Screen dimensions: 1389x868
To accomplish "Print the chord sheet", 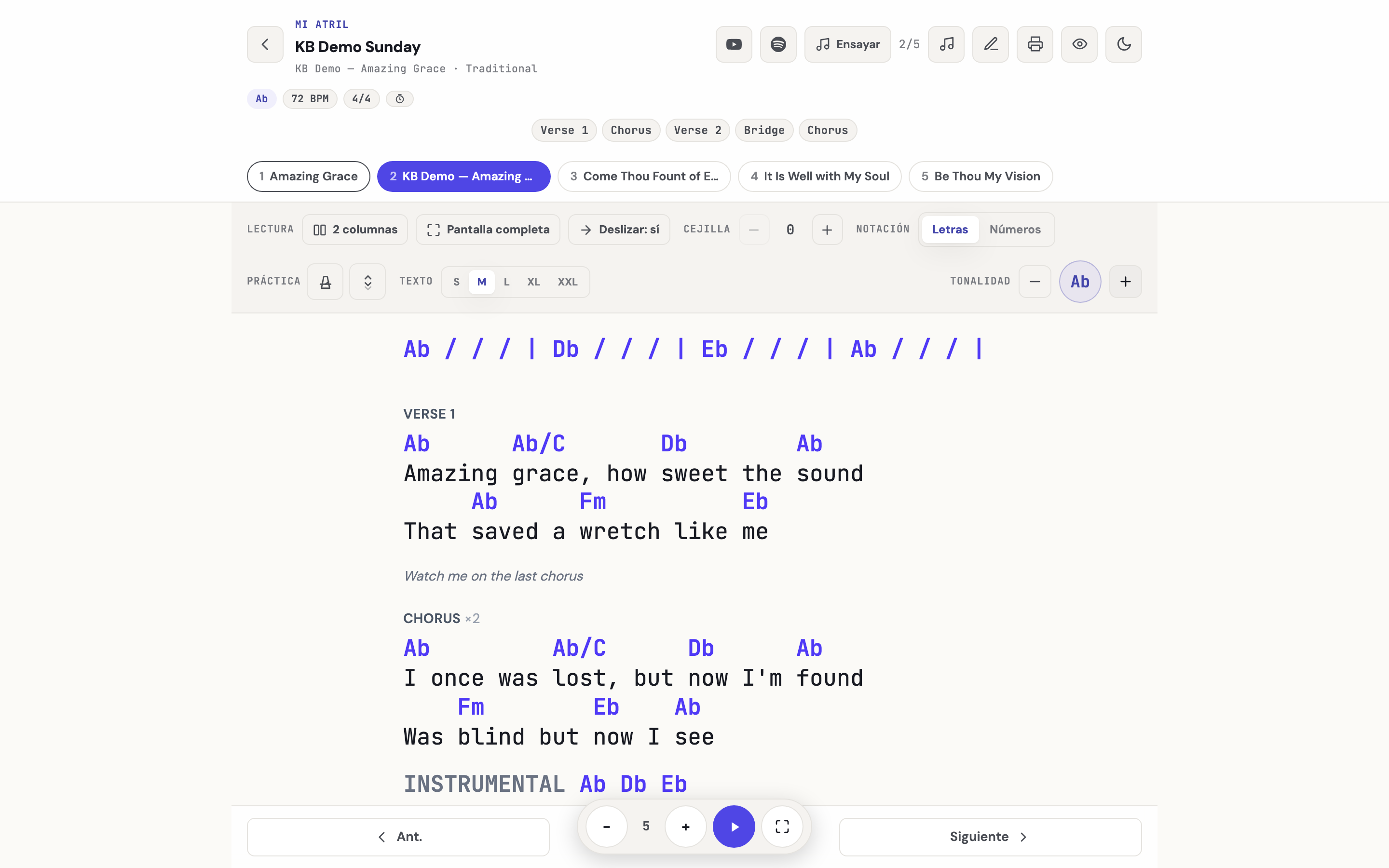I will click(1035, 44).
